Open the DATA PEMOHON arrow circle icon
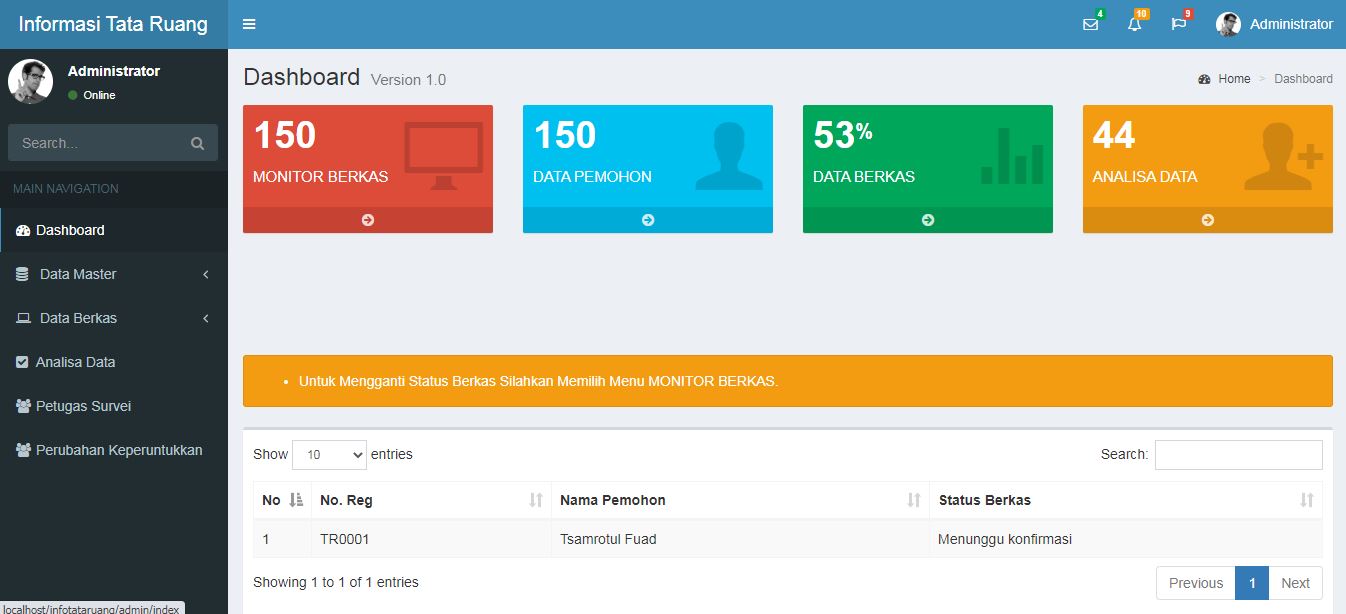The width and height of the screenshot is (1346, 614). pyautogui.click(x=647, y=220)
